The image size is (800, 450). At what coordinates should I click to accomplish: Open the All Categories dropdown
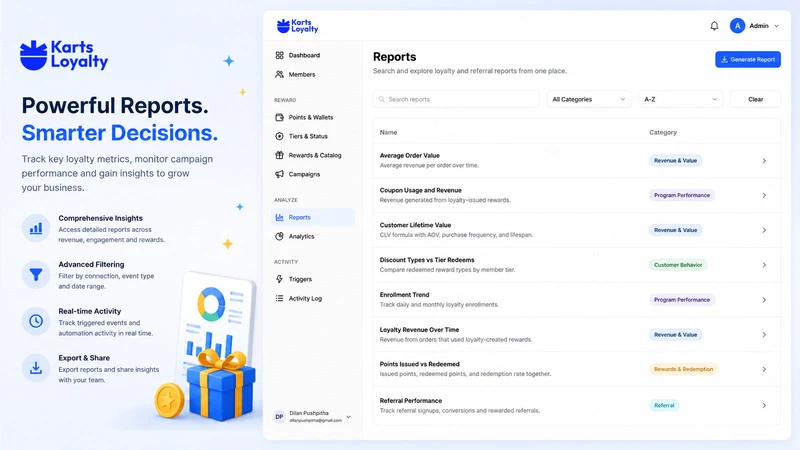point(589,99)
